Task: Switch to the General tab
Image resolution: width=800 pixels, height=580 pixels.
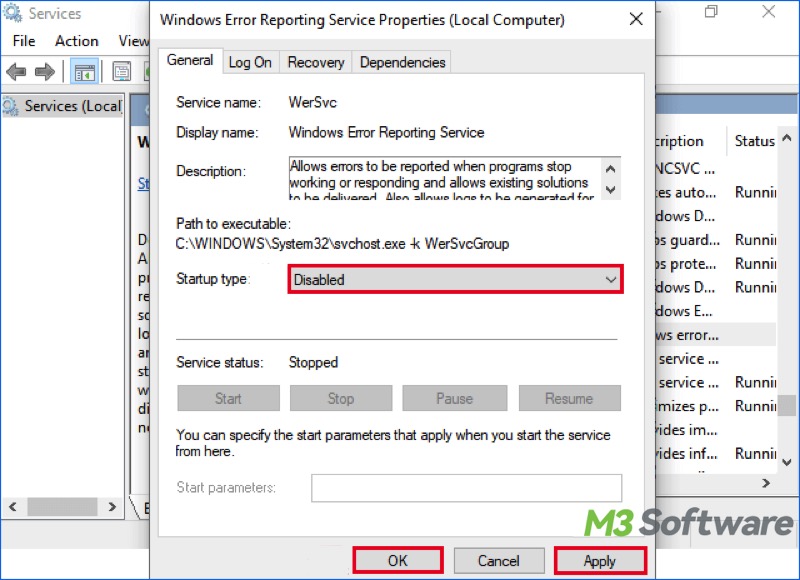Action: point(190,61)
